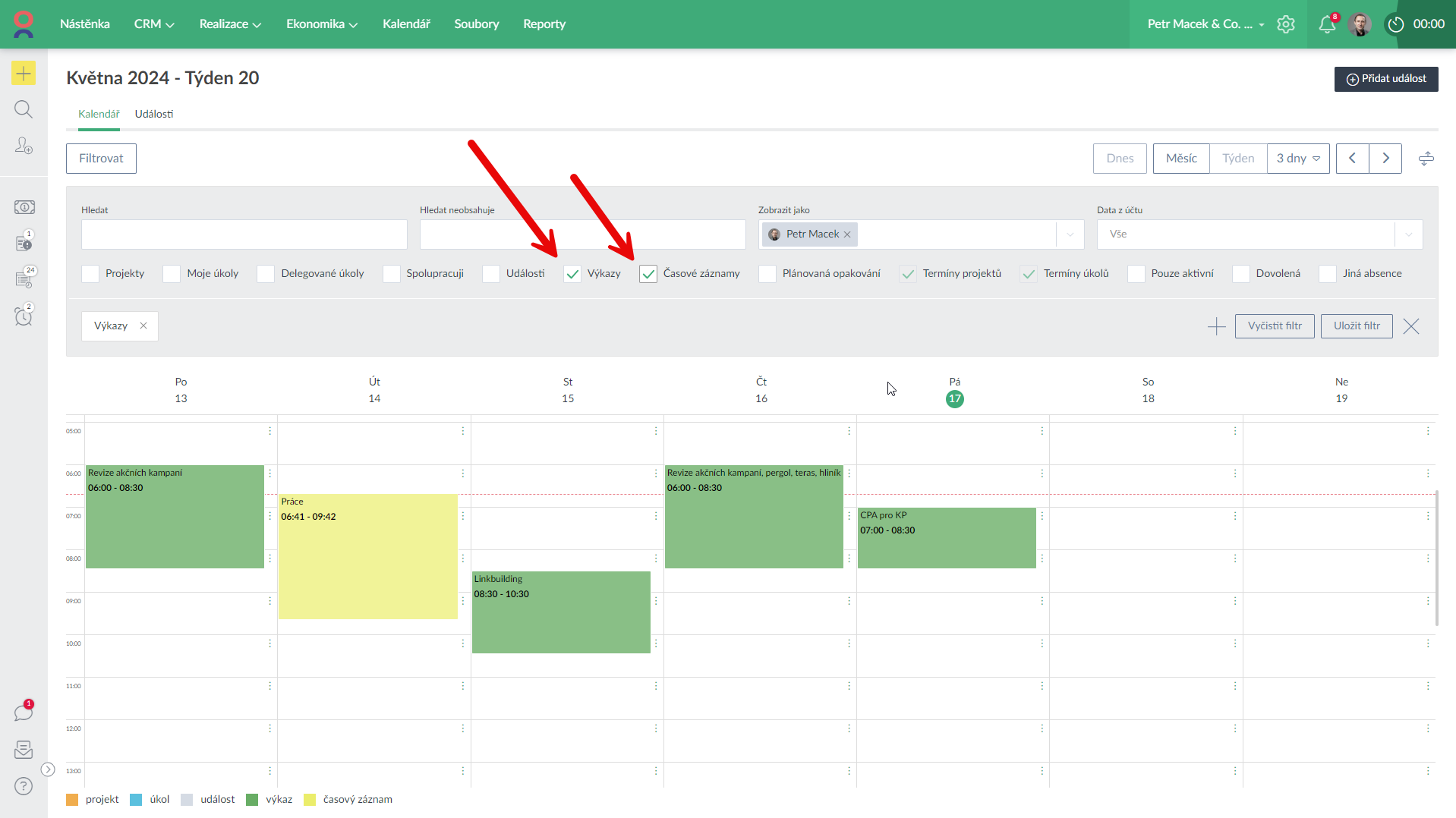Open the settings gear icon
Image resolution: width=1456 pixels, height=818 pixels.
point(1286,24)
